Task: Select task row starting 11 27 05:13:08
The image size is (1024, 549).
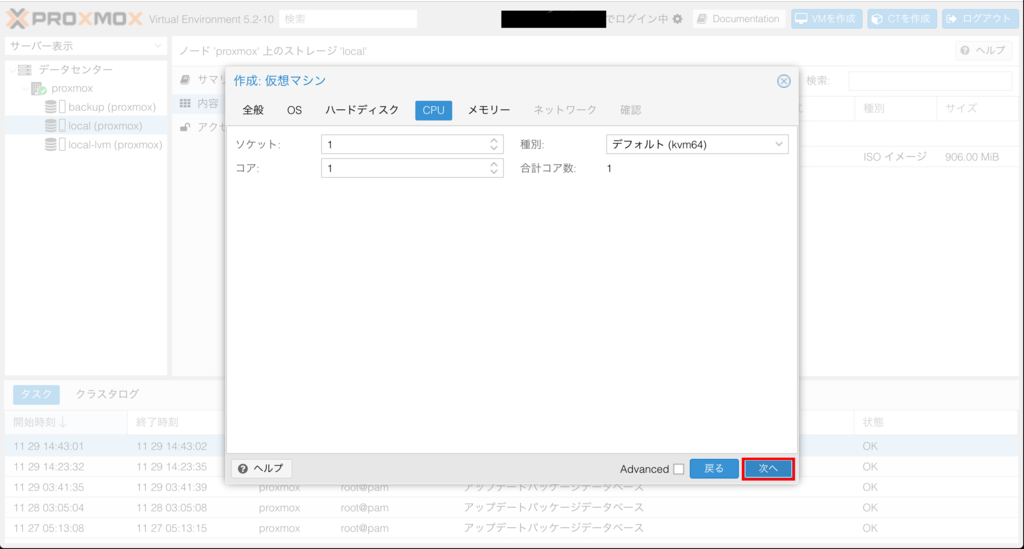Action: (x=511, y=527)
